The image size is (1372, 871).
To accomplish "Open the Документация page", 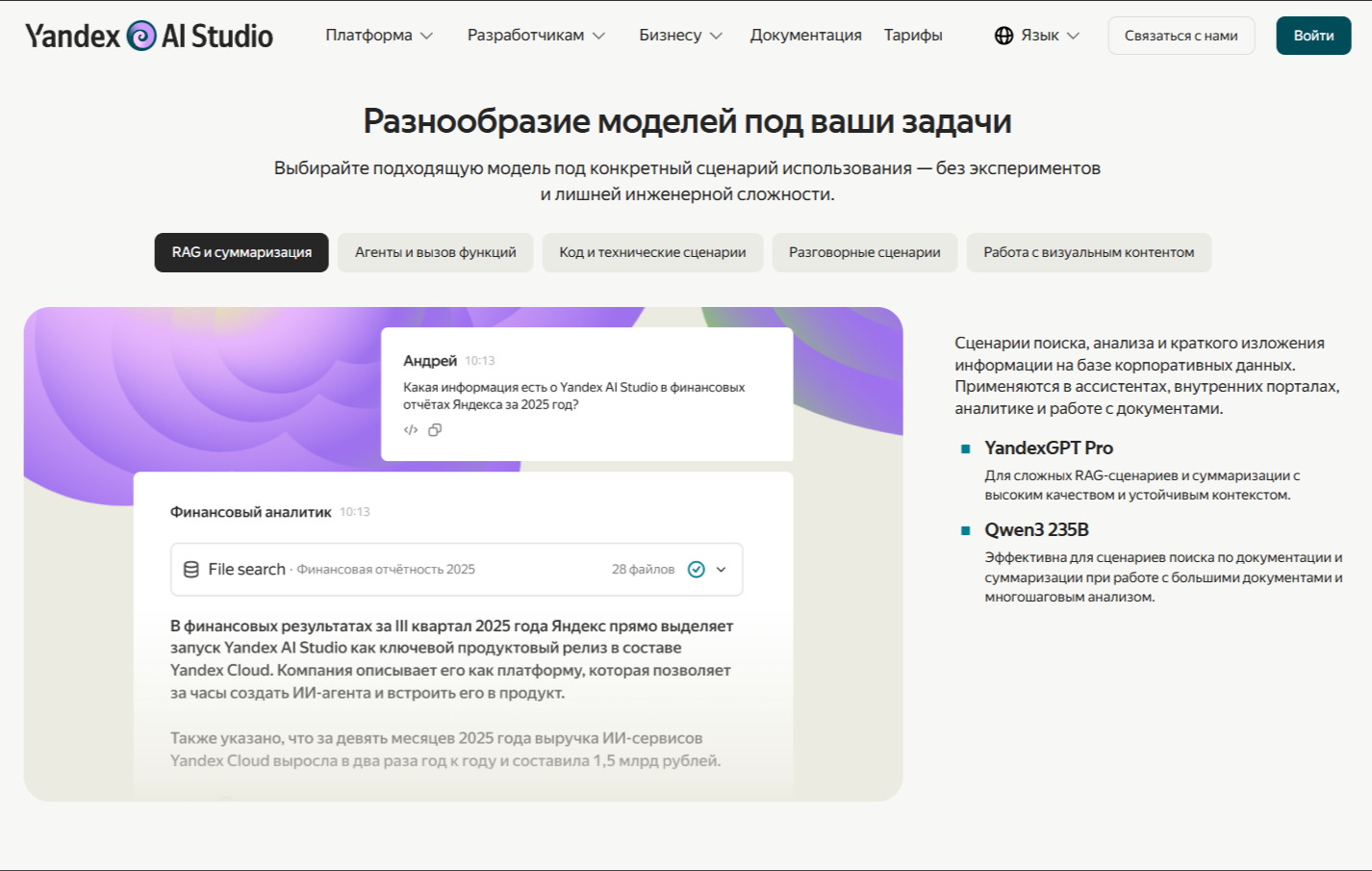I will click(x=806, y=36).
